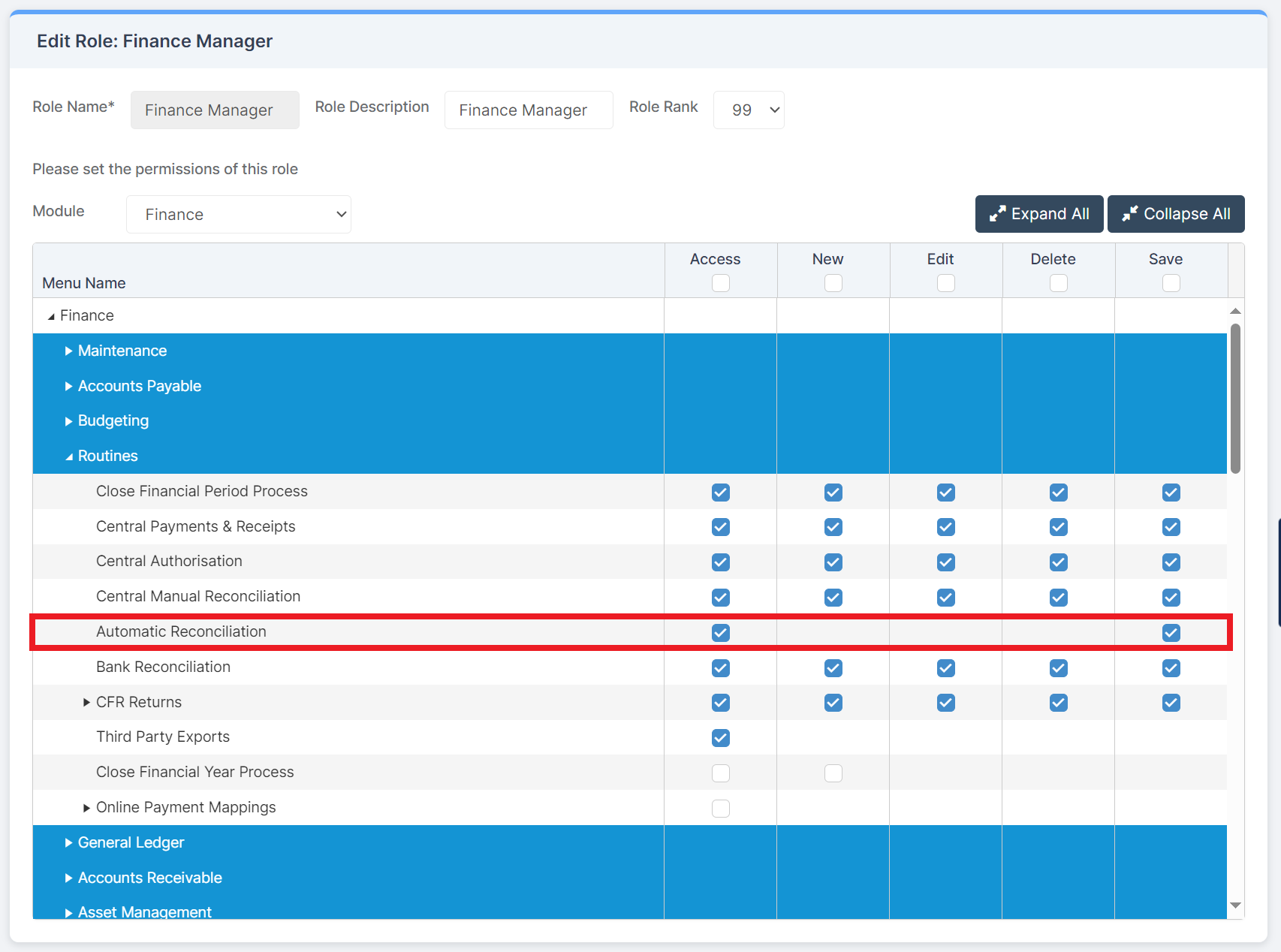Collapse the Routines section
Viewport: 1281px width, 952px height.
68,456
